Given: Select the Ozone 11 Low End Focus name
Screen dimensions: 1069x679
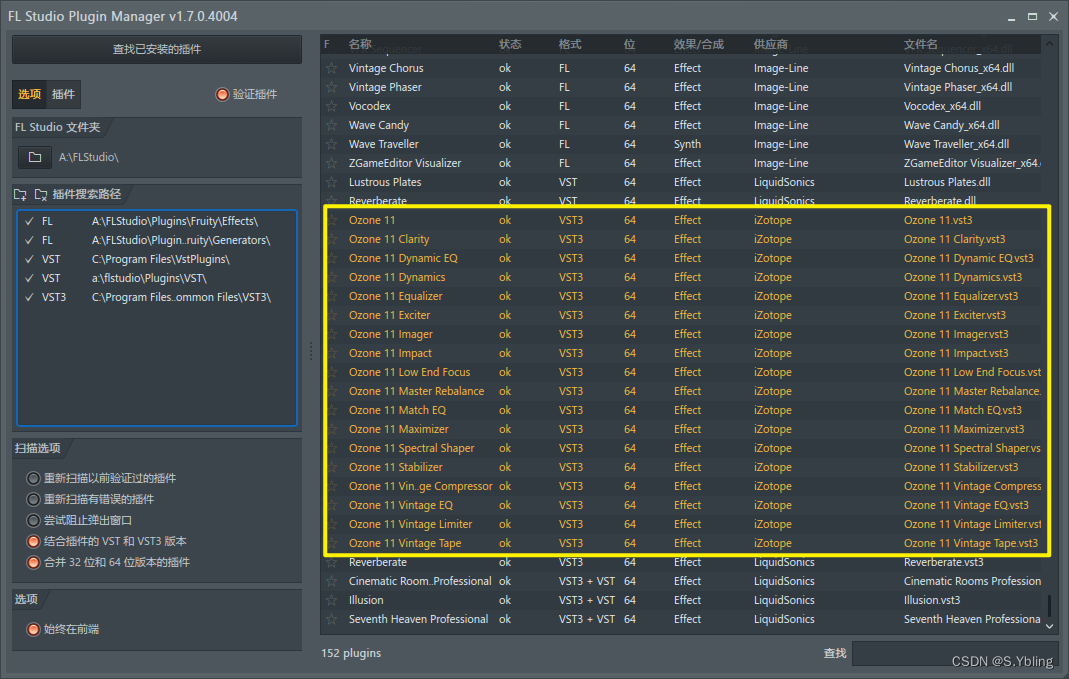Looking at the screenshot, I should (410, 372).
